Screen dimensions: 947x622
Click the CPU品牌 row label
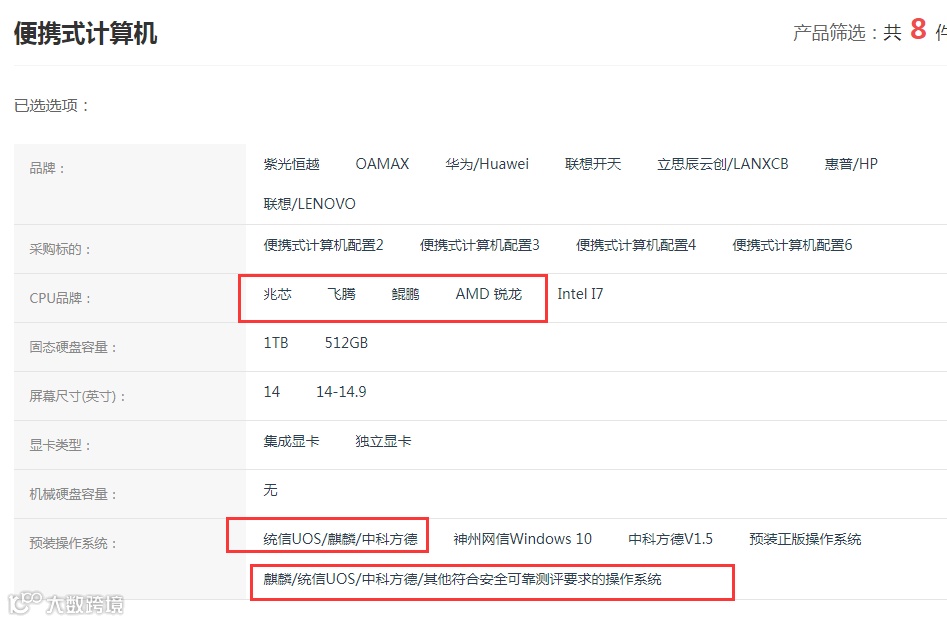tap(60, 298)
